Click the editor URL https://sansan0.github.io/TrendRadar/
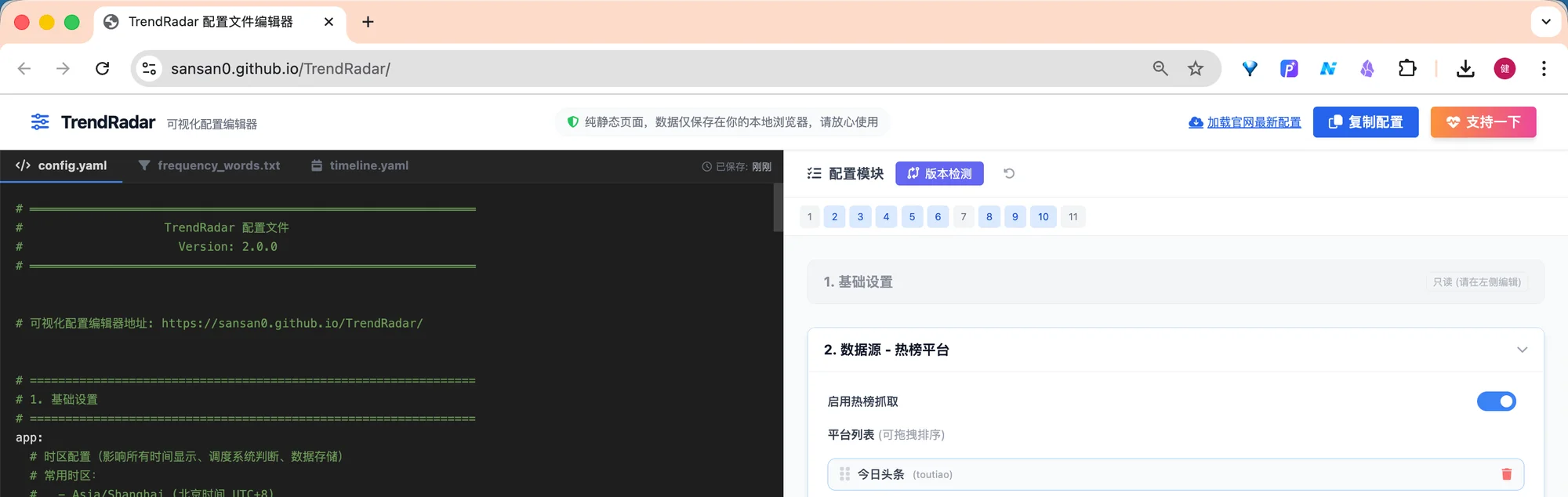1568x497 pixels. pos(292,323)
